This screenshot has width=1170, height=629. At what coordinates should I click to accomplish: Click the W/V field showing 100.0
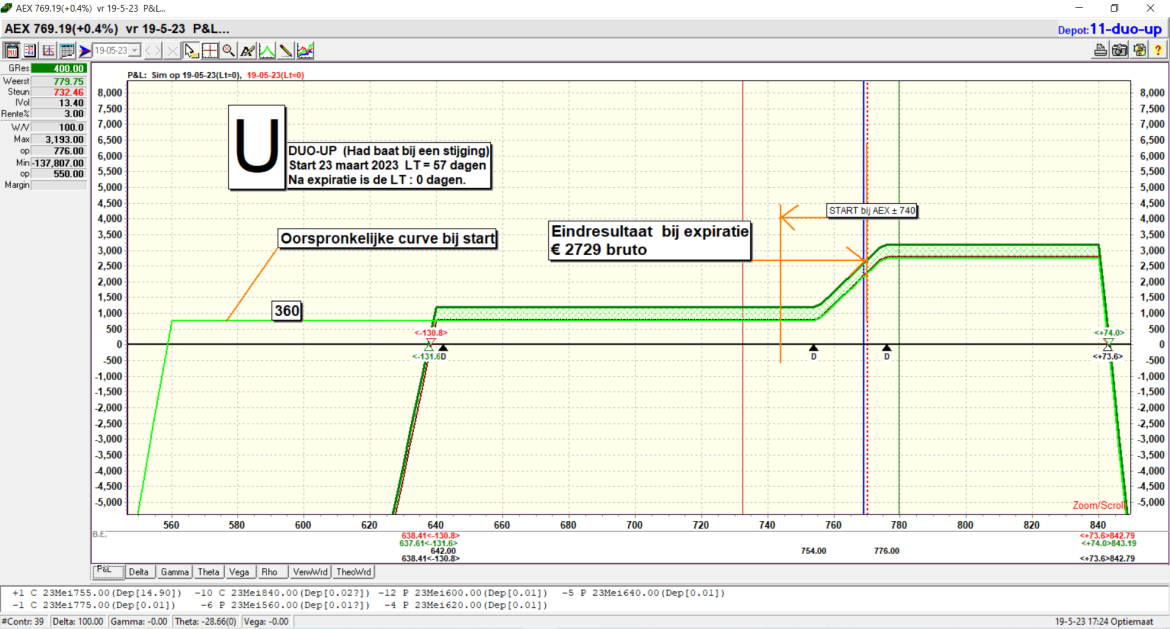click(58, 128)
